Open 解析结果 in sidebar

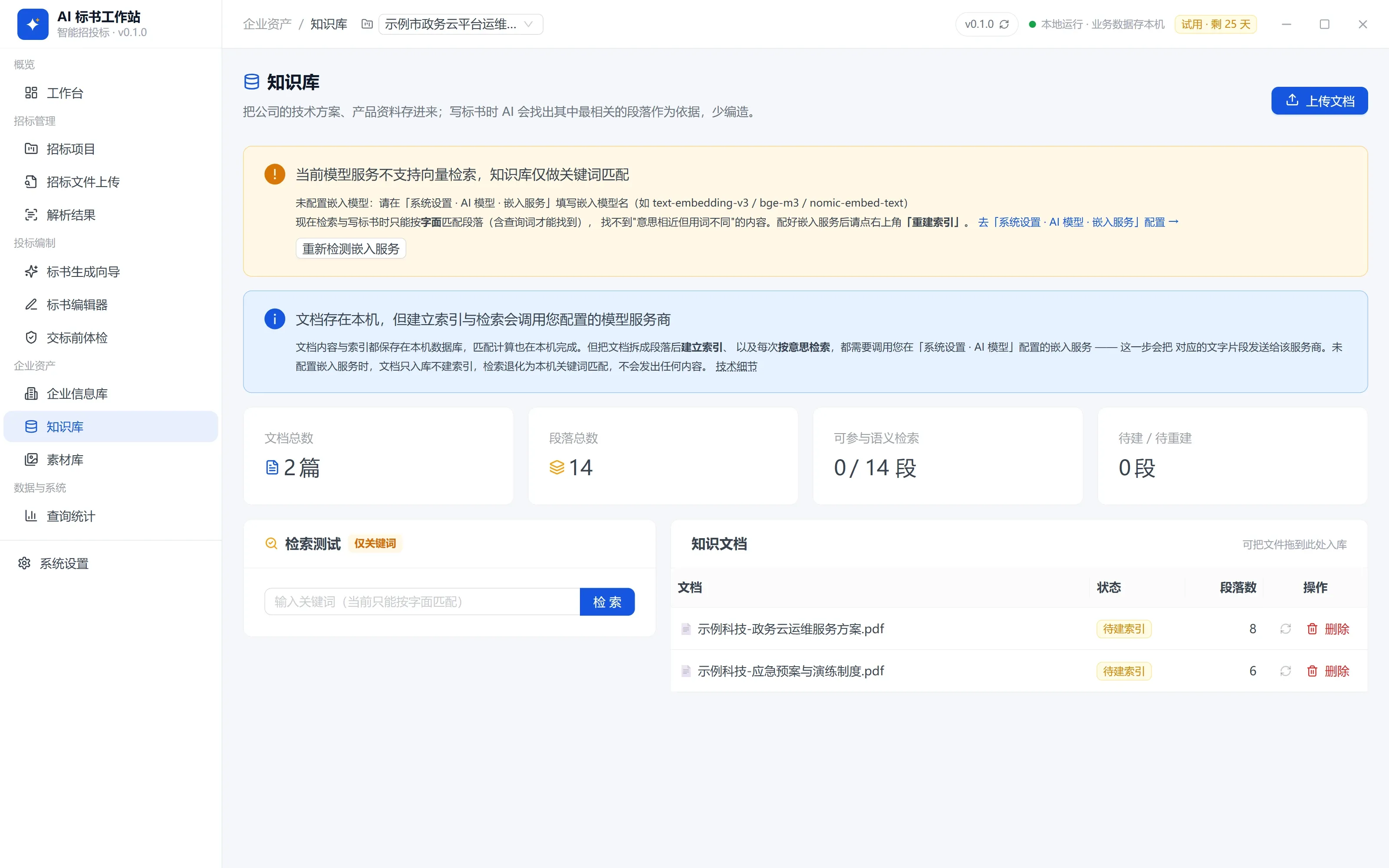pos(111,215)
